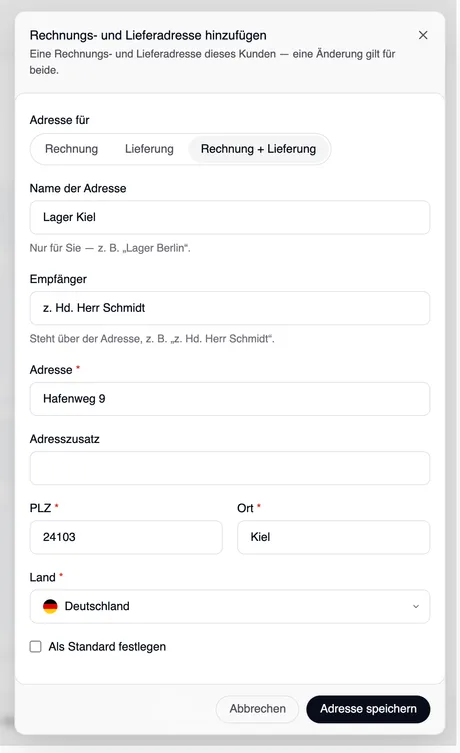Click the Ort field showing Kiel

[x=333, y=537]
